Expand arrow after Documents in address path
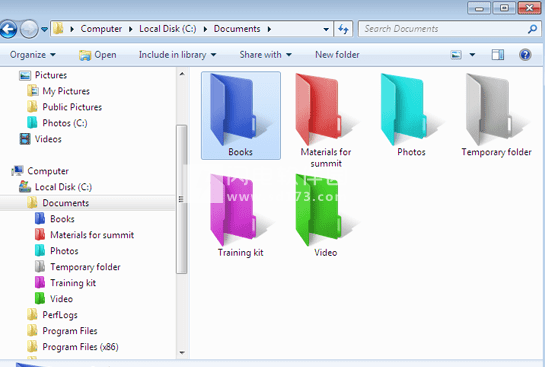 click(269, 29)
